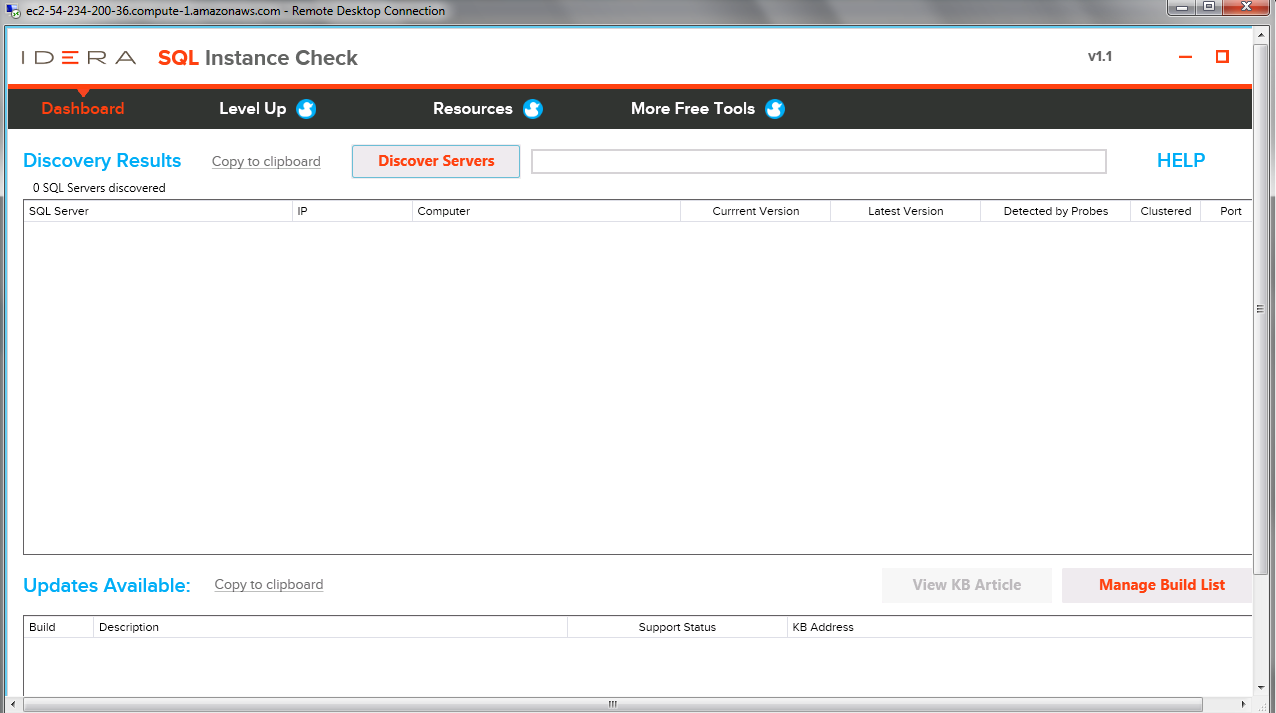Click the horizontal scrollbar at the bottom
Image resolution: width=1276 pixels, height=713 pixels.
[x=612, y=704]
